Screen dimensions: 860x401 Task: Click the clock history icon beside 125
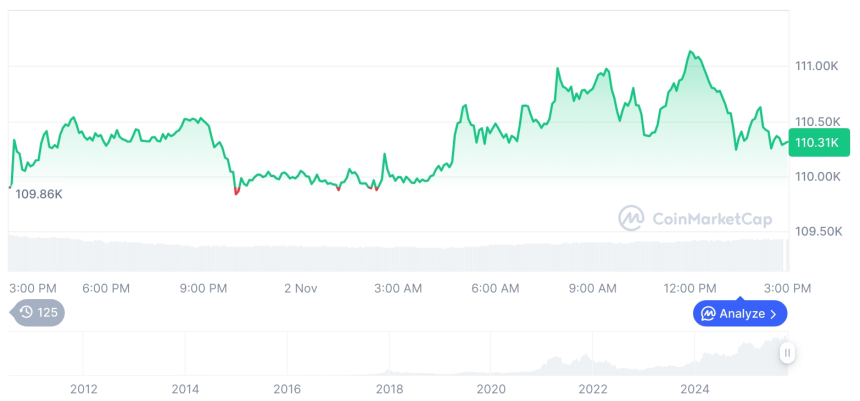[27, 313]
